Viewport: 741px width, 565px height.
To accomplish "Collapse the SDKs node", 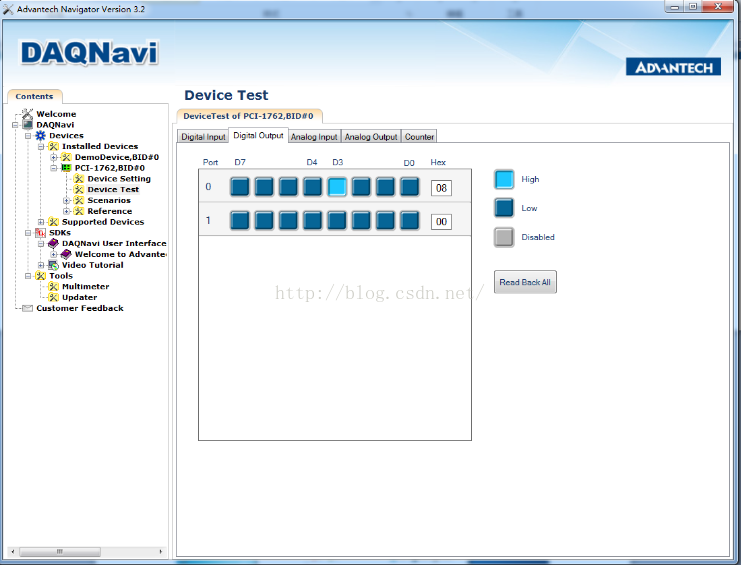I will pos(28,233).
